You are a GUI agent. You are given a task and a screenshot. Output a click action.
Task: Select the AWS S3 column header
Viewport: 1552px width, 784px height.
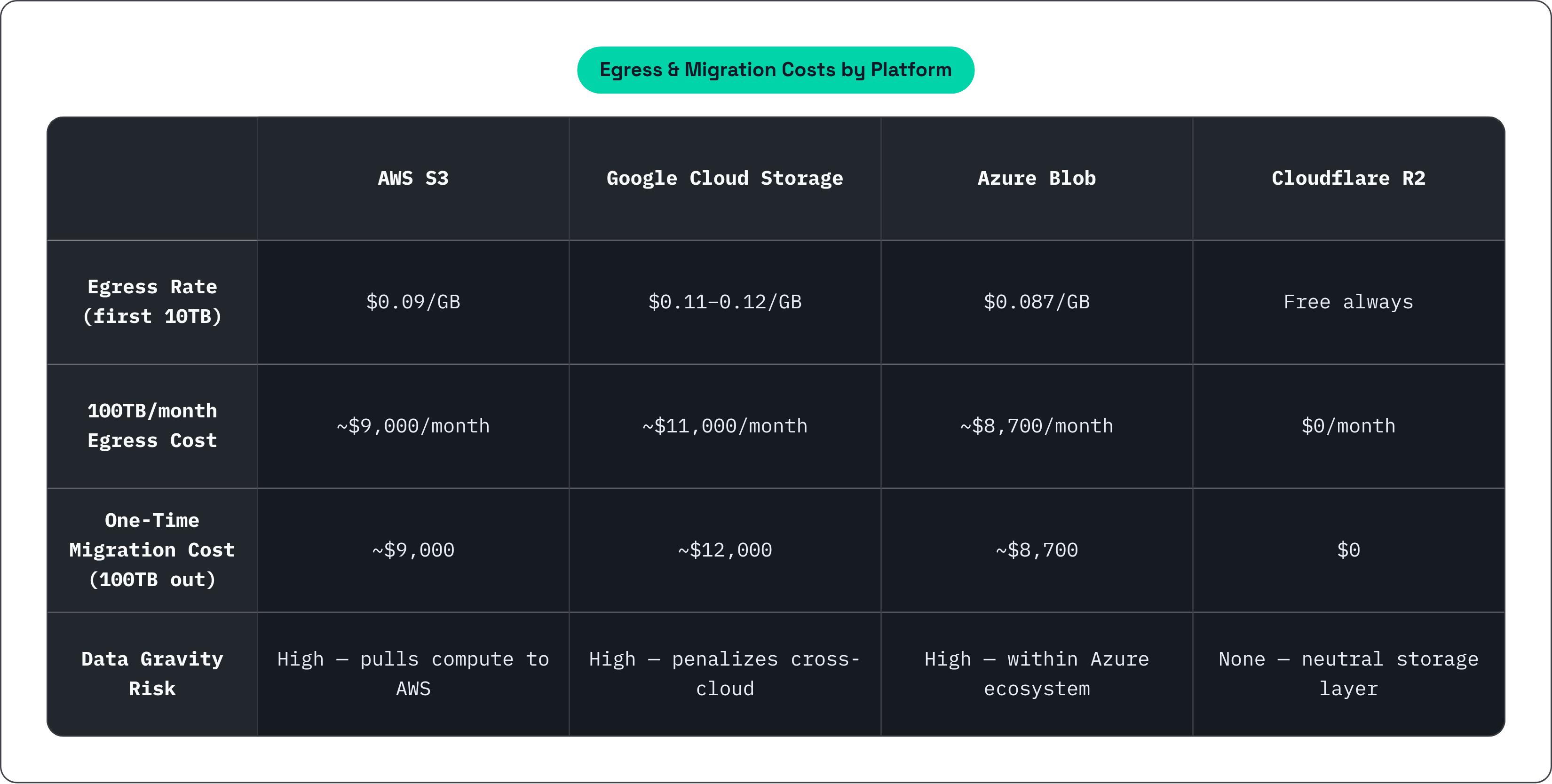[413, 178]
